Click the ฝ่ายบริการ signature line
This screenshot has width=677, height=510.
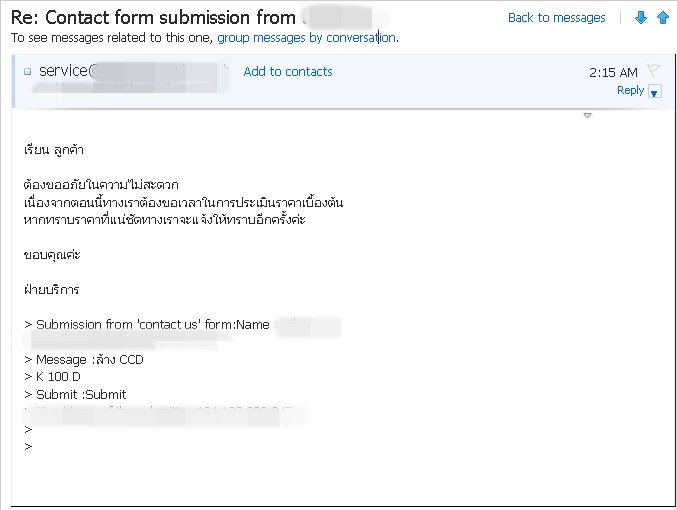coord(51,290)
